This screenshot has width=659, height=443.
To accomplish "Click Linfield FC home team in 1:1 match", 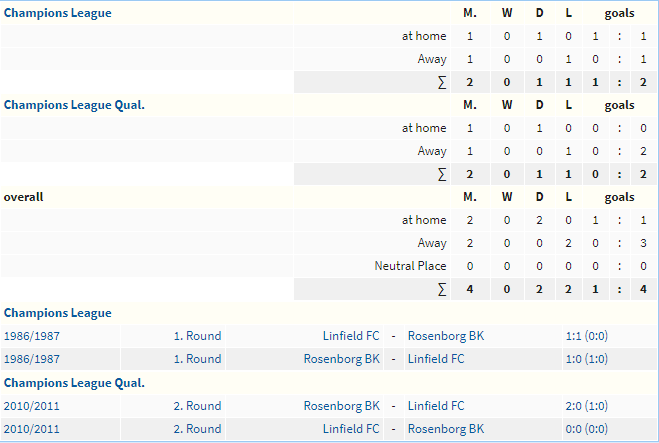I will [351, 336].
